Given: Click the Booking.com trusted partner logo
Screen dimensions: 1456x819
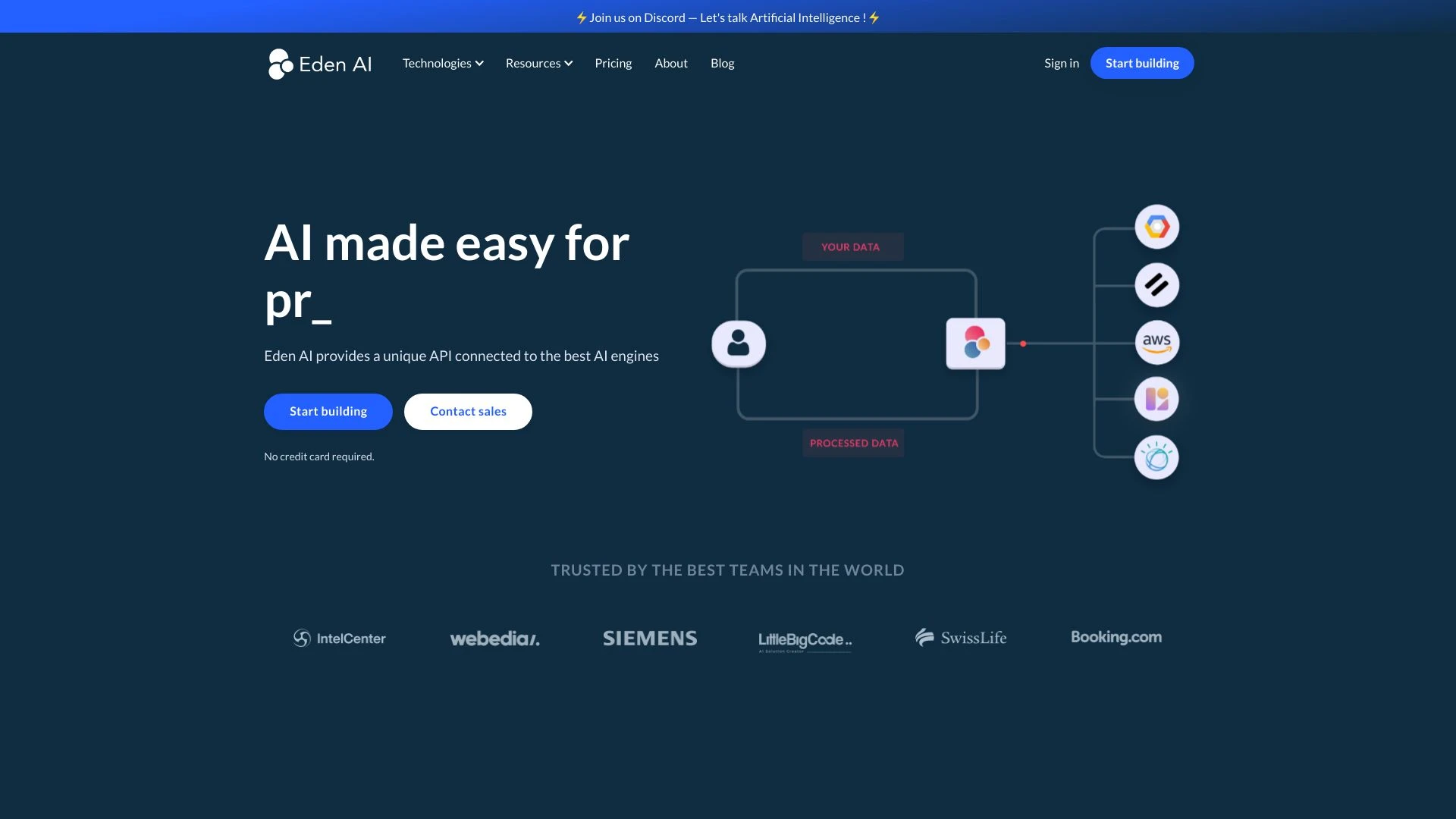Looking at the screenshot, I should pyautogui.click(x=1116, y=636).
